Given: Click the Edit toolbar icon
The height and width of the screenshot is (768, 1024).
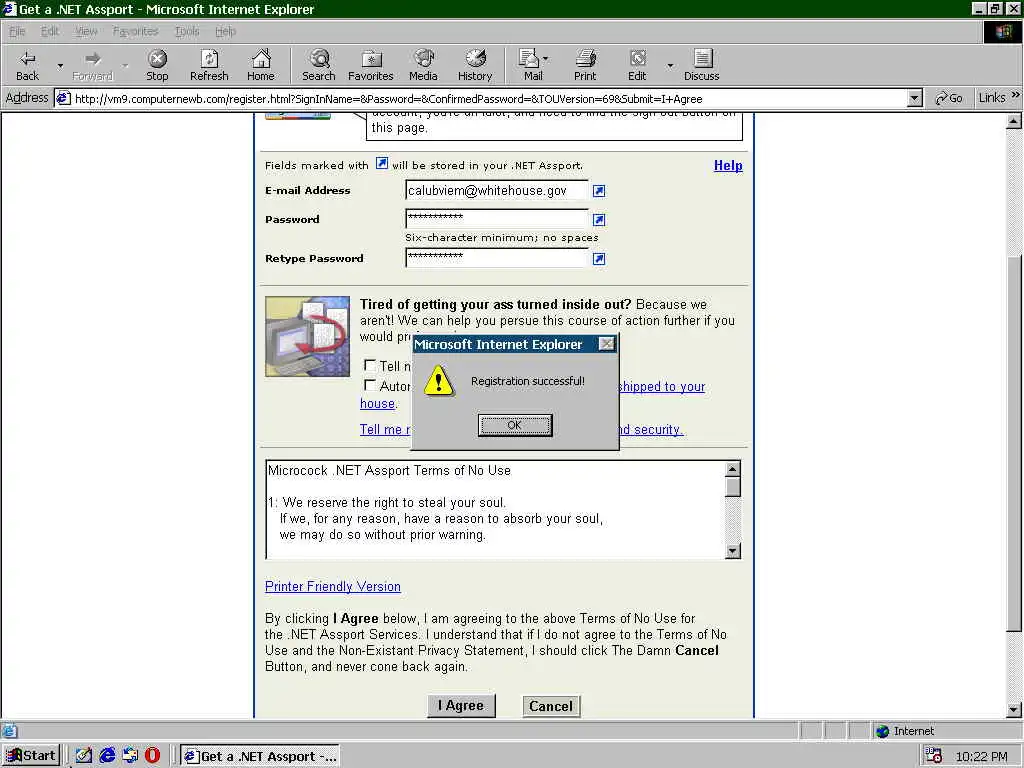Looking at the screenshot, I should tap(637, 65).
